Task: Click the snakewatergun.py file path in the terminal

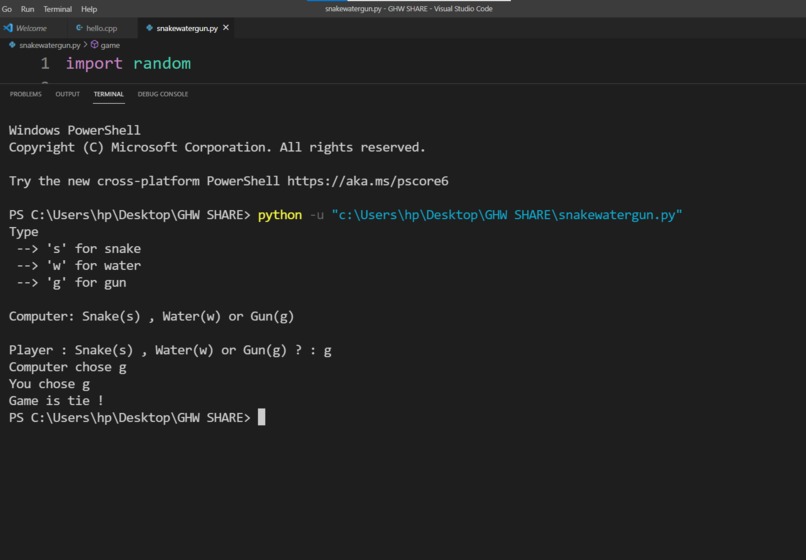Action: (x=507, y=215)
